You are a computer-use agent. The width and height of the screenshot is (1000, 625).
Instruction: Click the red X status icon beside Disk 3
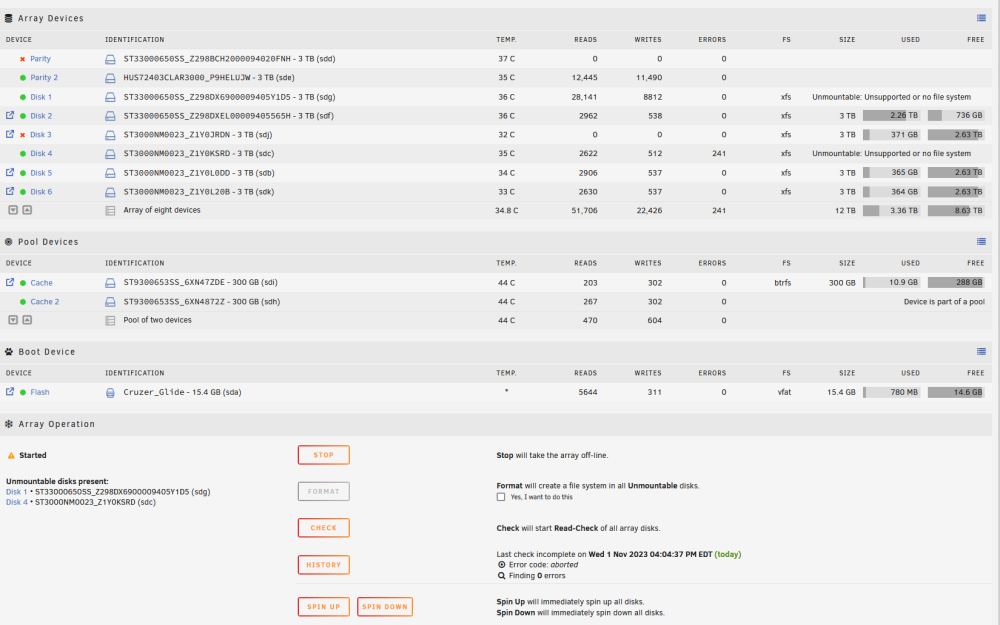[x=22, y=135]
